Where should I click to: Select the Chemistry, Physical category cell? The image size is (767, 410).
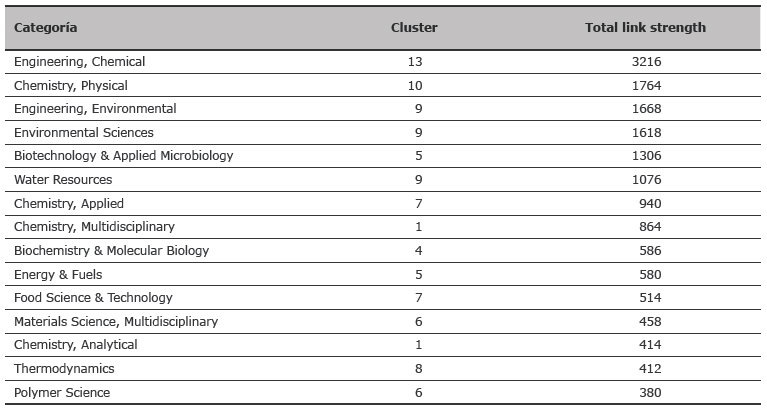(x=70, y=86)
